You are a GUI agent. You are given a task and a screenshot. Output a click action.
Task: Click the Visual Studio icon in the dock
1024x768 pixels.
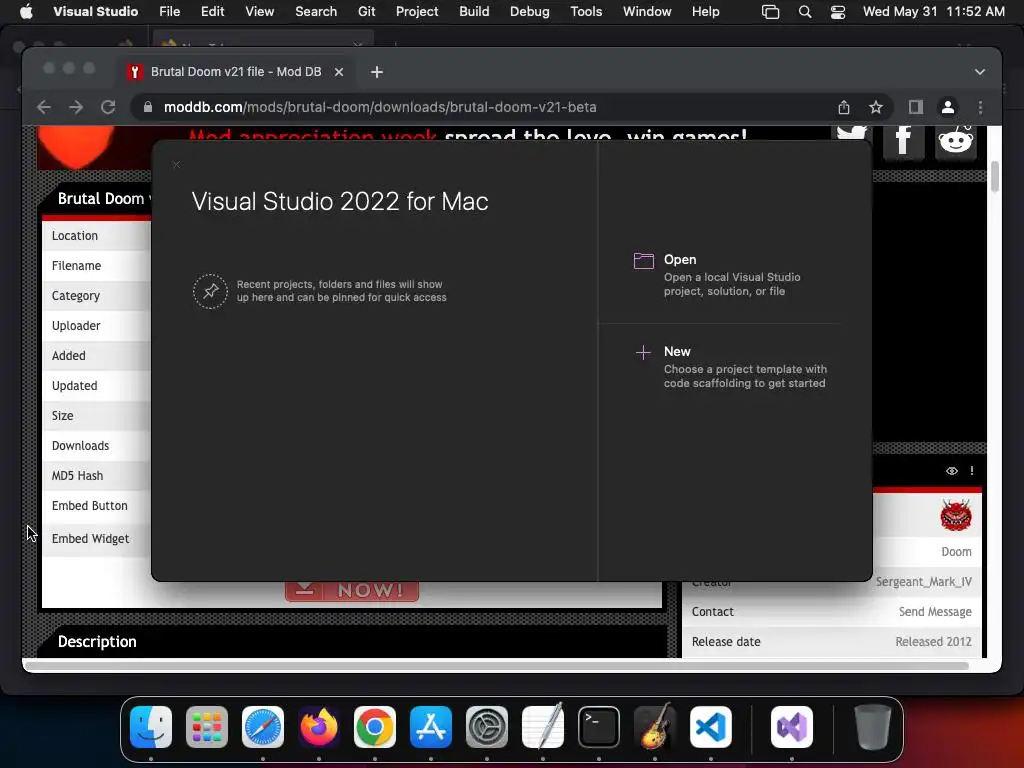[792, 727]
